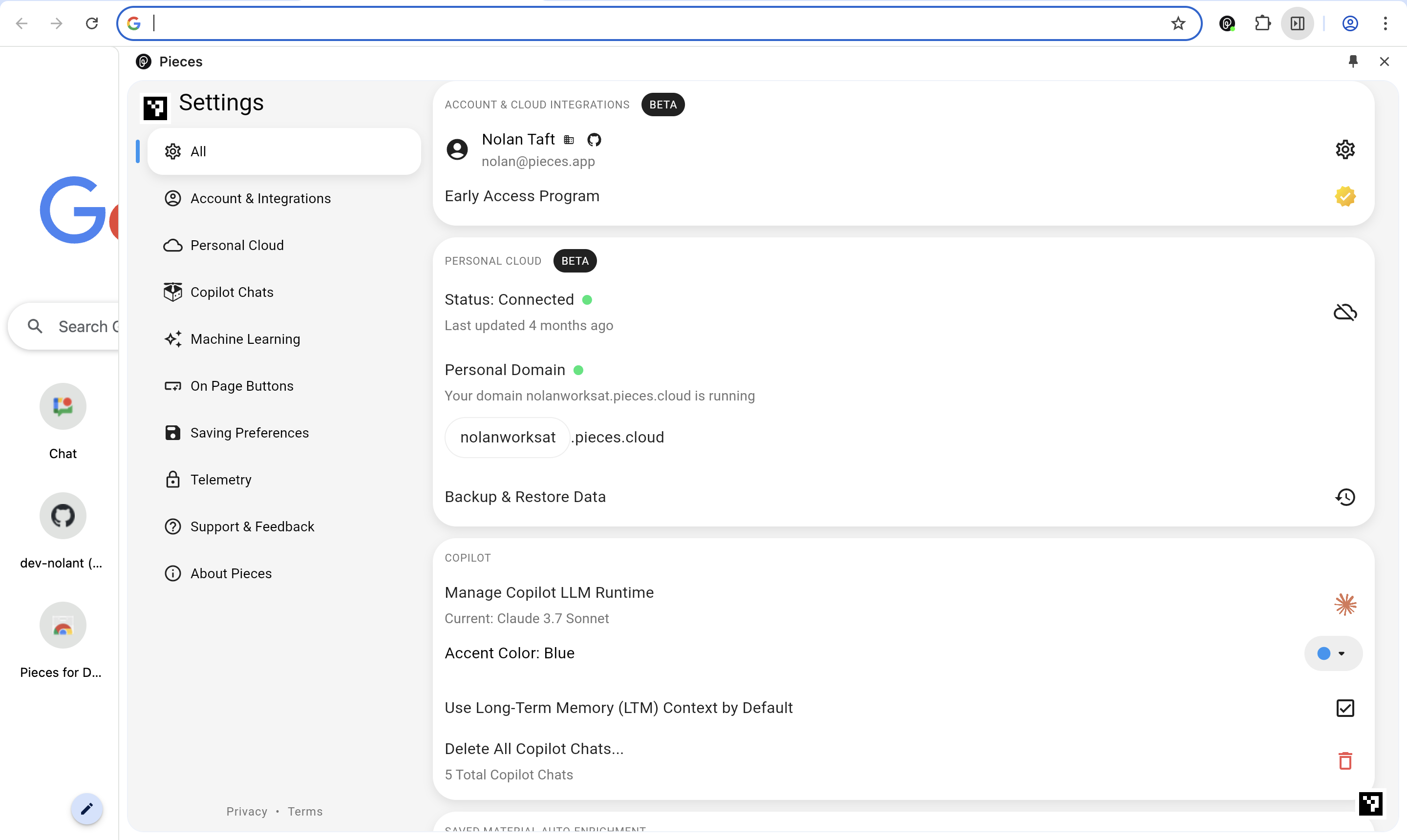Click the BETA badge beside Account & Cloud Integrations
The height and width of the screenshot is (840, 1407).
click(662, 104)
